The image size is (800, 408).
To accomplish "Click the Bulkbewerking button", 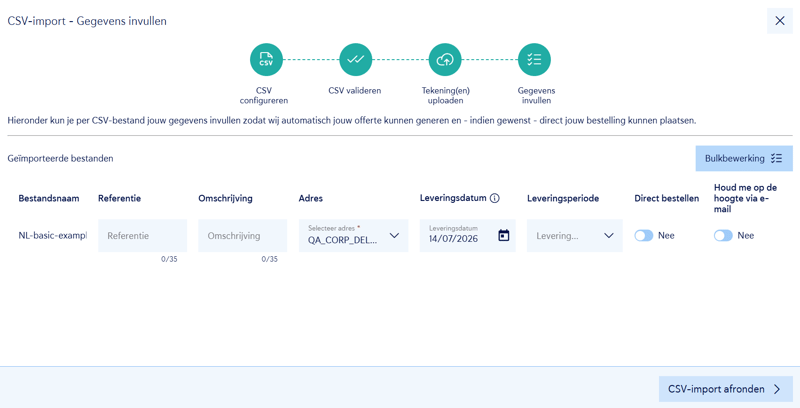I will click(x=744, y=158).
